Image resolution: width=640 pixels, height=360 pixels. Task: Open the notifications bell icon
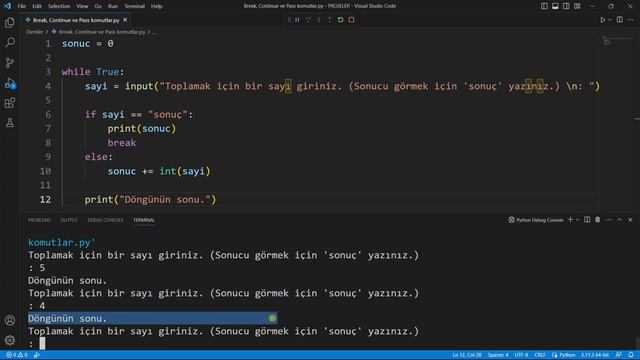[631, 355]
